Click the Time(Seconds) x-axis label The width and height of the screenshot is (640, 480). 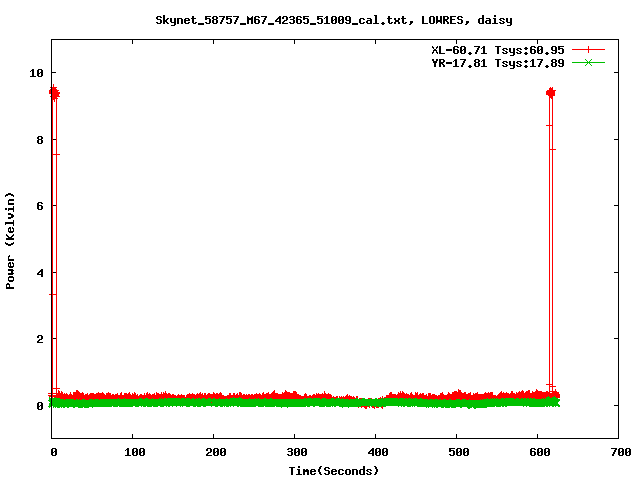(334, 471)
